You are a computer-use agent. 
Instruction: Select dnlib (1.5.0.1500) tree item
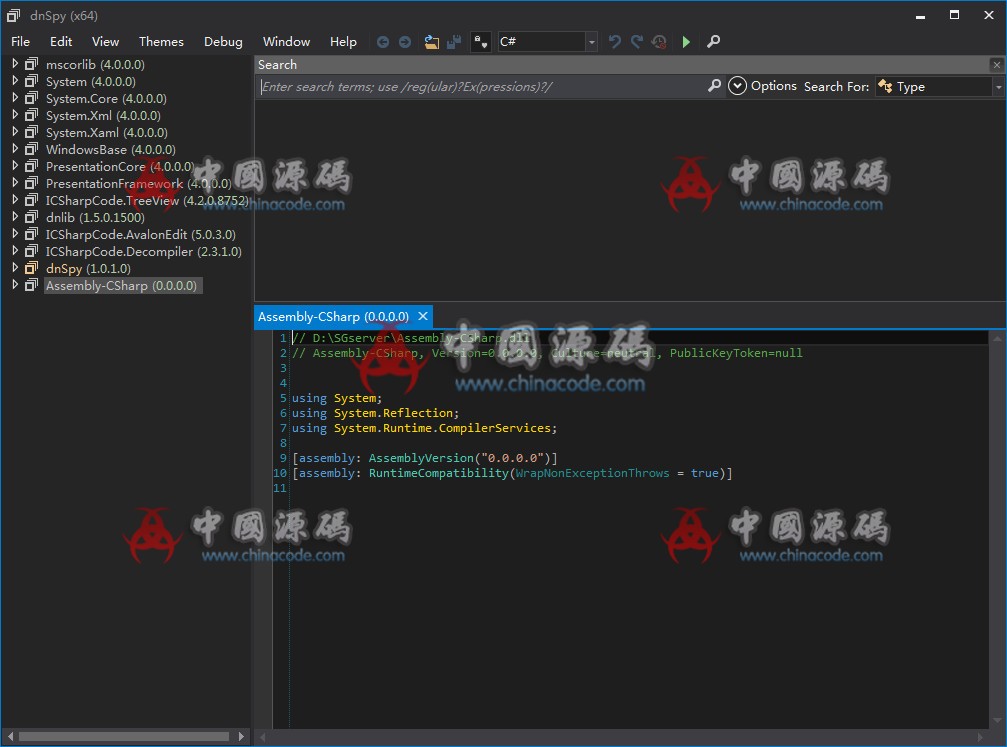tap(95, 217)
